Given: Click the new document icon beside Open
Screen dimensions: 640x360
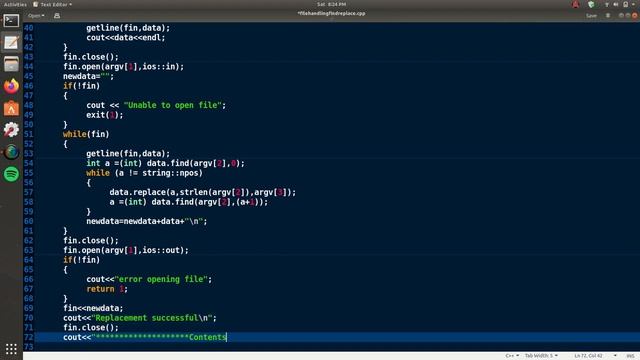Looking at the screenshot, I should click(x=57, y=16).
